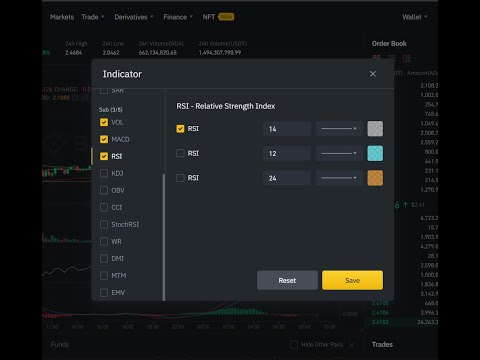Enable the RSI 12 line checkbox
The image size is (480, 360).
point(180,153)
